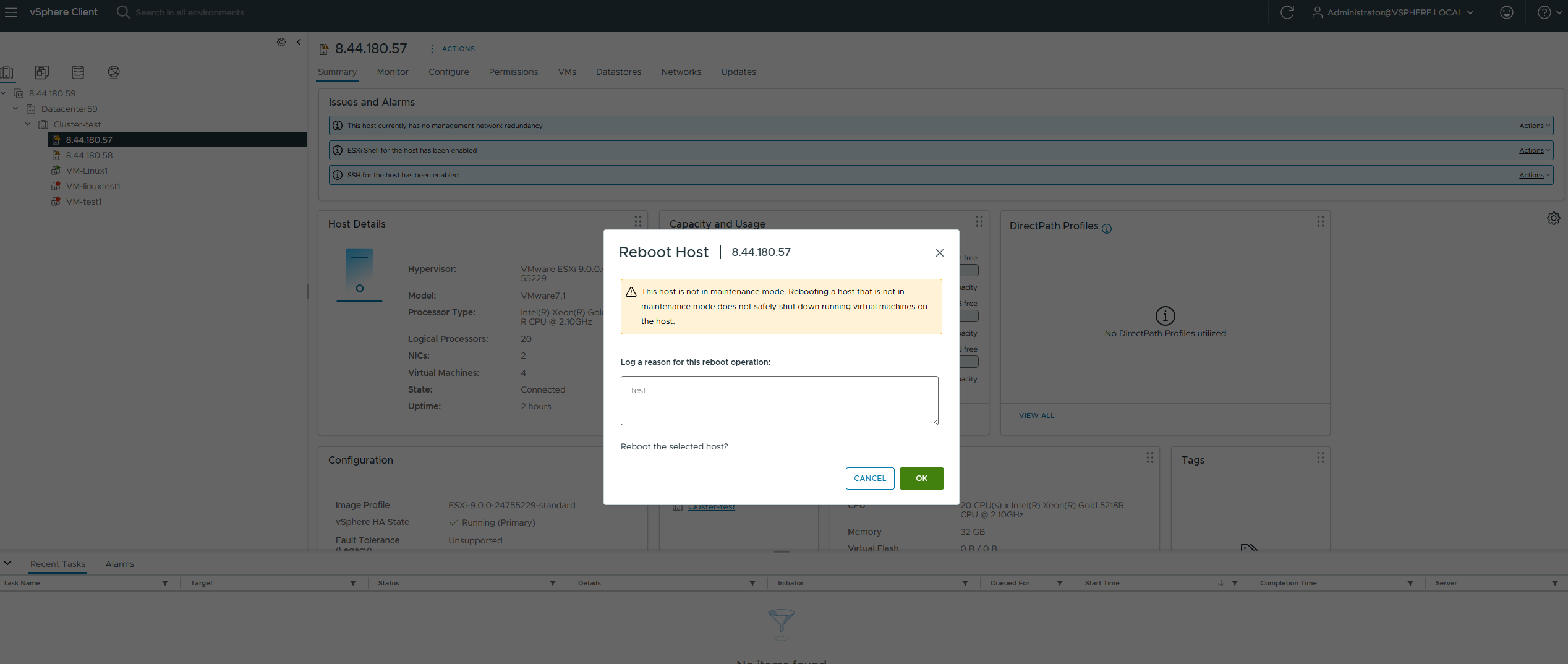
Task: Click info icon on network redundancy alarm
Action: [338, 126]
